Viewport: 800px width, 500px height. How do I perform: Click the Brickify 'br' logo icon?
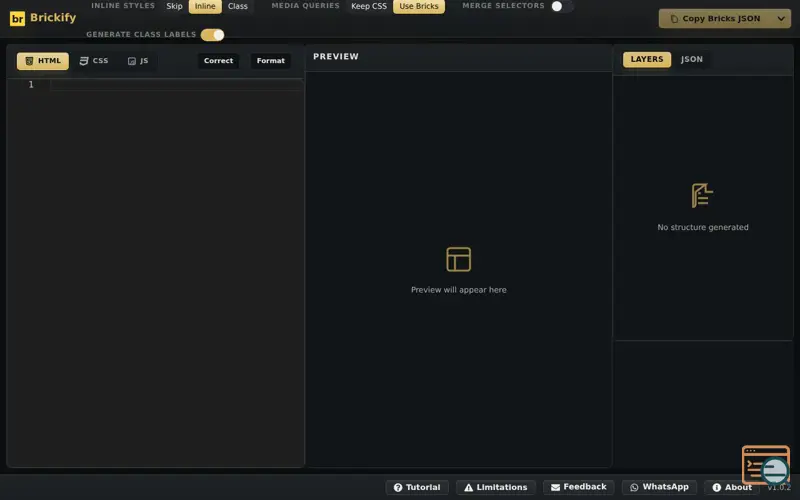click(x=17, y=18)
